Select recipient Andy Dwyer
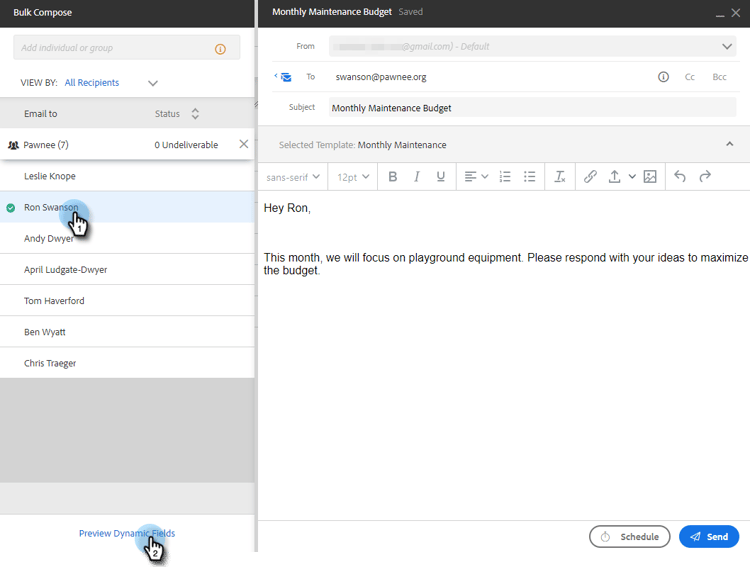Screen dimensions: 750x567 click(127, 238)
